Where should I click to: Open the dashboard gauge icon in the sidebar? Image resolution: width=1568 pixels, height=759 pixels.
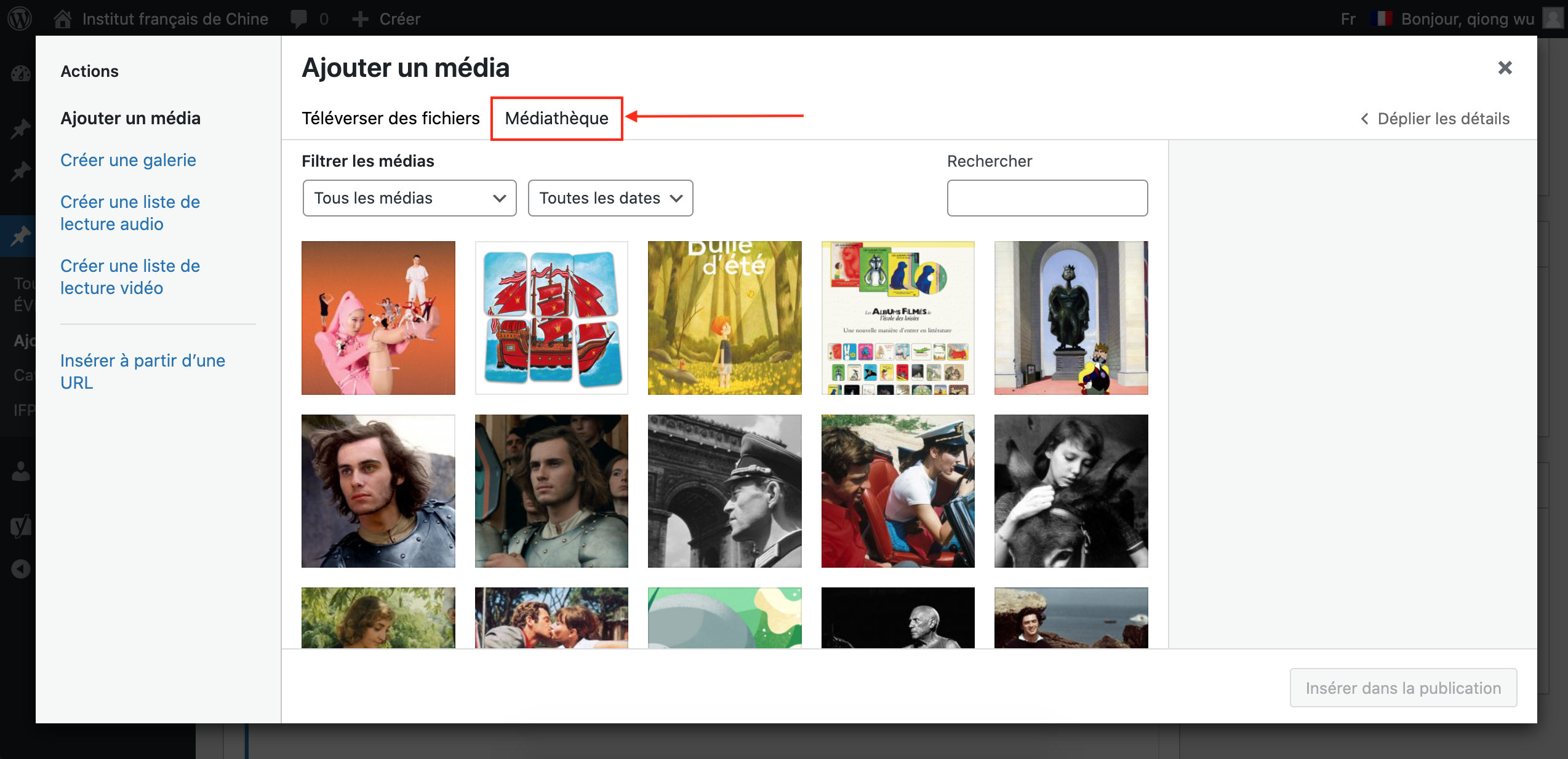[20, 74]
